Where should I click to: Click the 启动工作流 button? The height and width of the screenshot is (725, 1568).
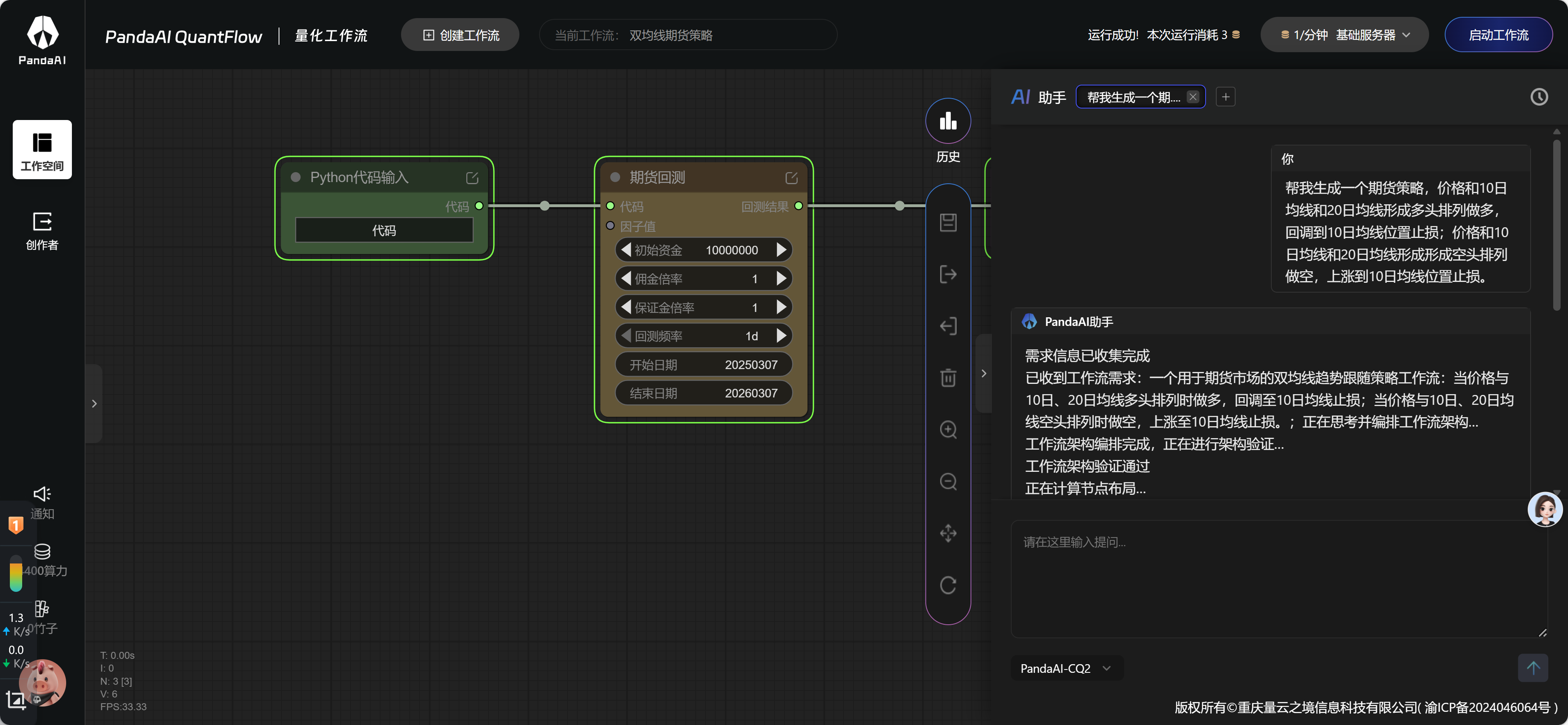point(1498,35)
